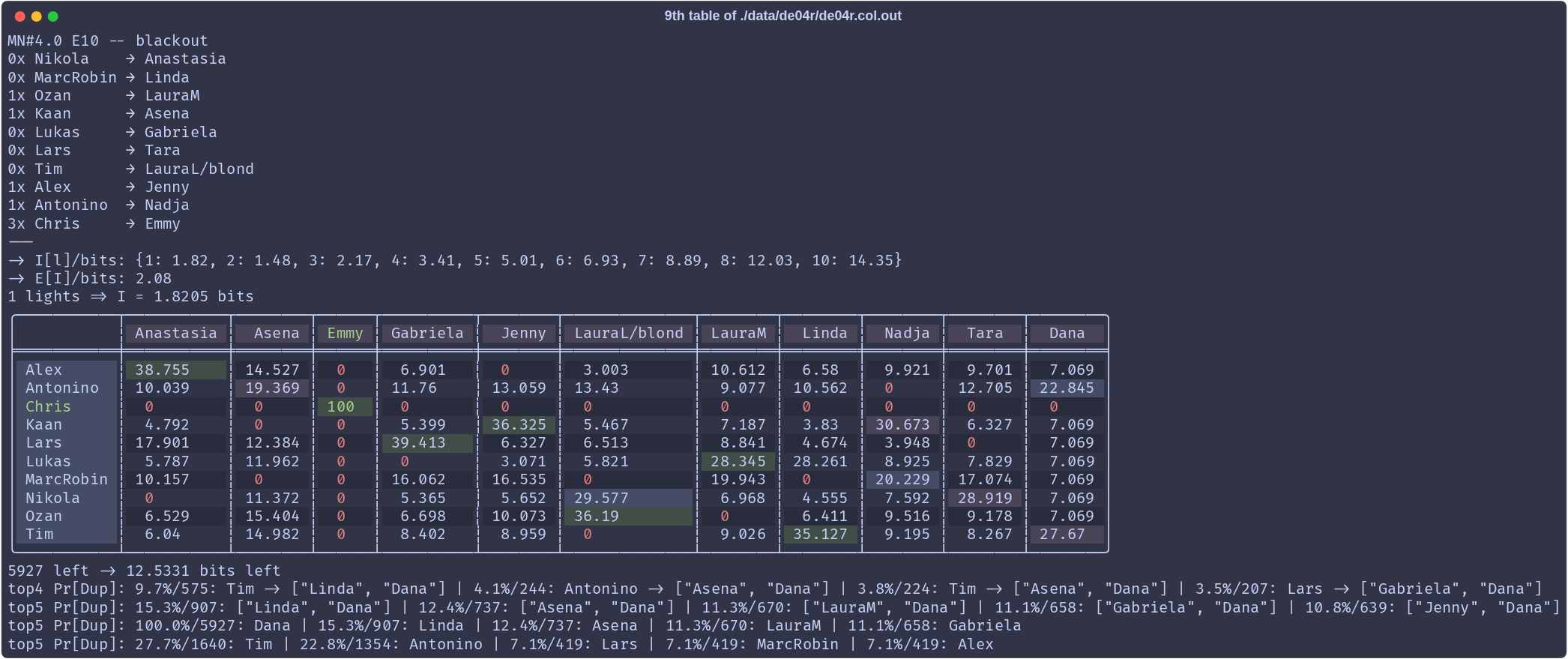
Task: Click the Kaan row label
Action: [66, 424]
